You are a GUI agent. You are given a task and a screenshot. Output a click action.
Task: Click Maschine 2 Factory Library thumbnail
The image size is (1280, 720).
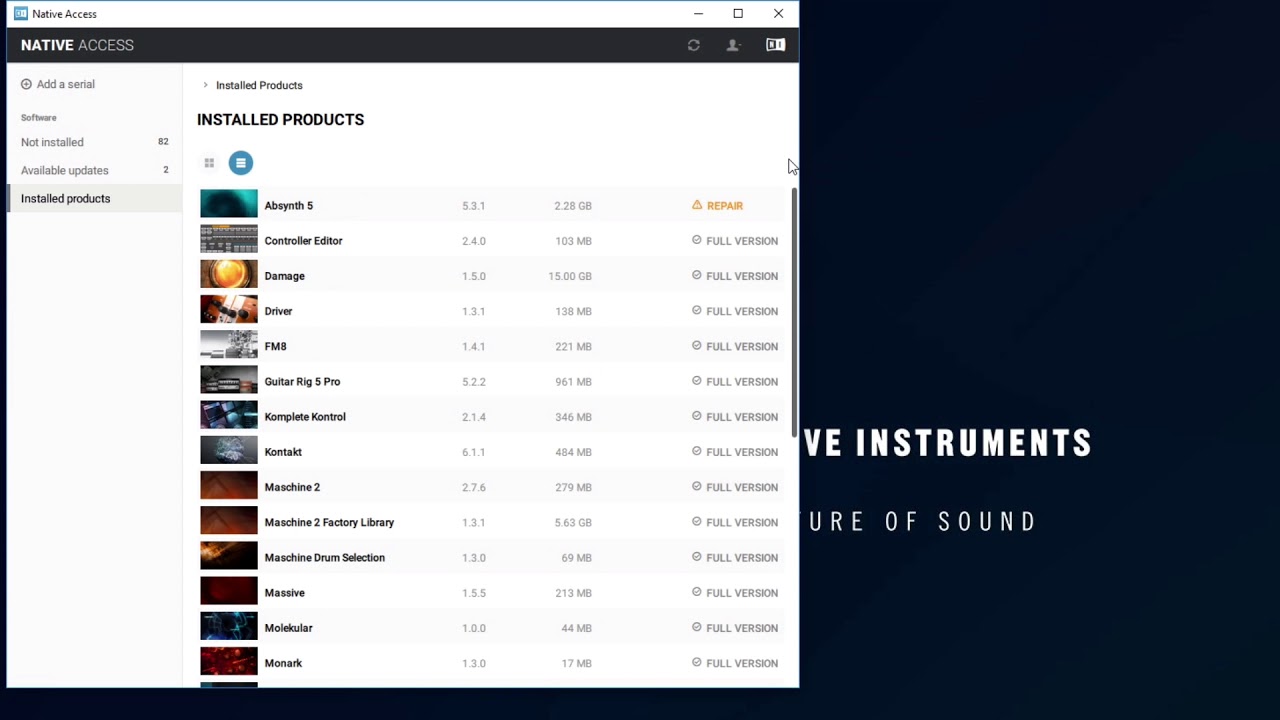click(229, 521)
